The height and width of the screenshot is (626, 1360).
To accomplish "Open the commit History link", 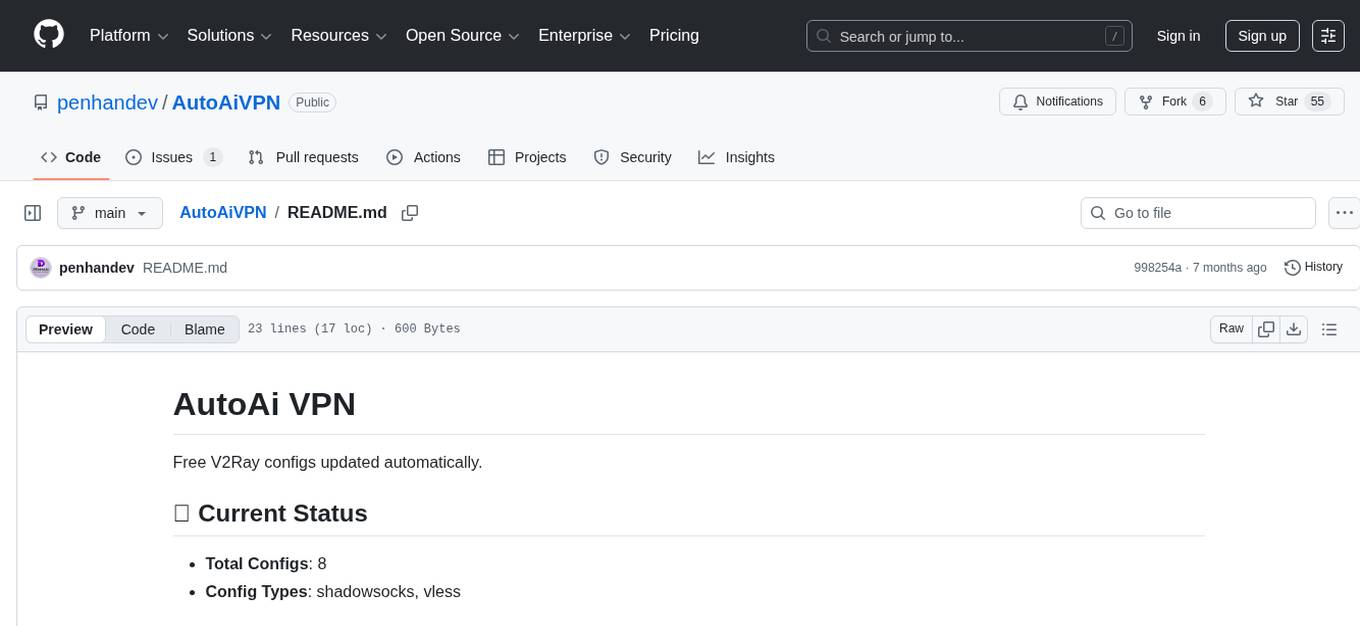I will [1313, 267].
